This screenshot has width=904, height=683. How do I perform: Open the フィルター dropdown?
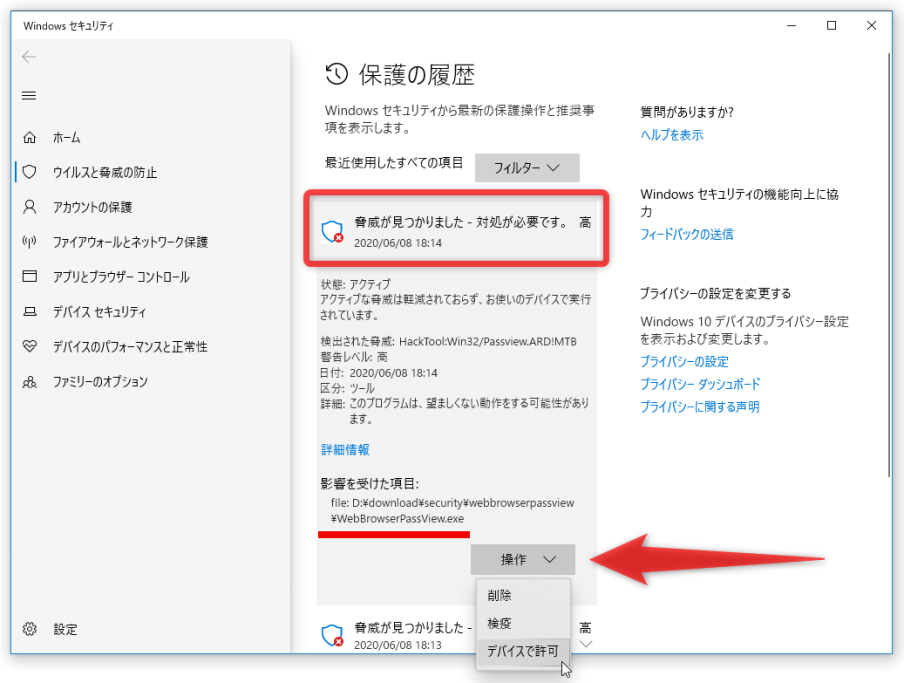527,168
